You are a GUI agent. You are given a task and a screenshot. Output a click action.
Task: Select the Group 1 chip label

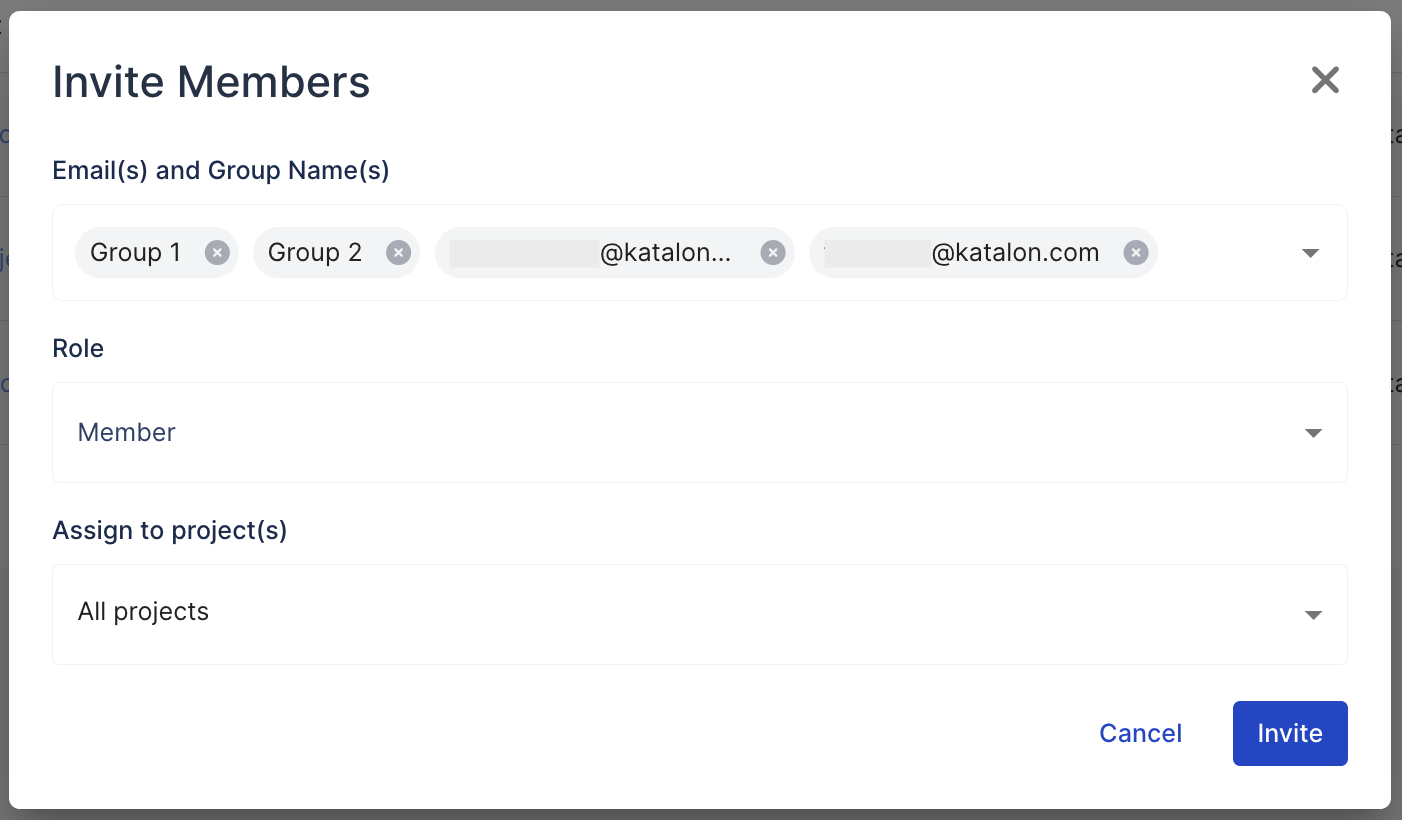point(136,253)
